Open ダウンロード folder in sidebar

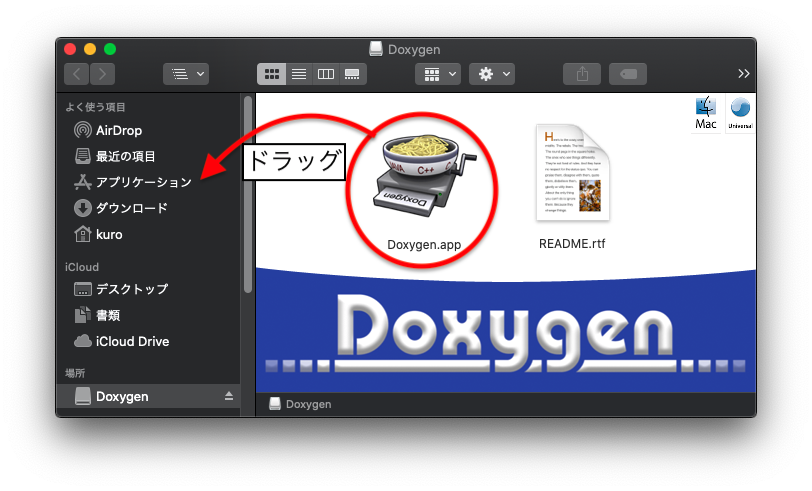click(x=149, y=208)
